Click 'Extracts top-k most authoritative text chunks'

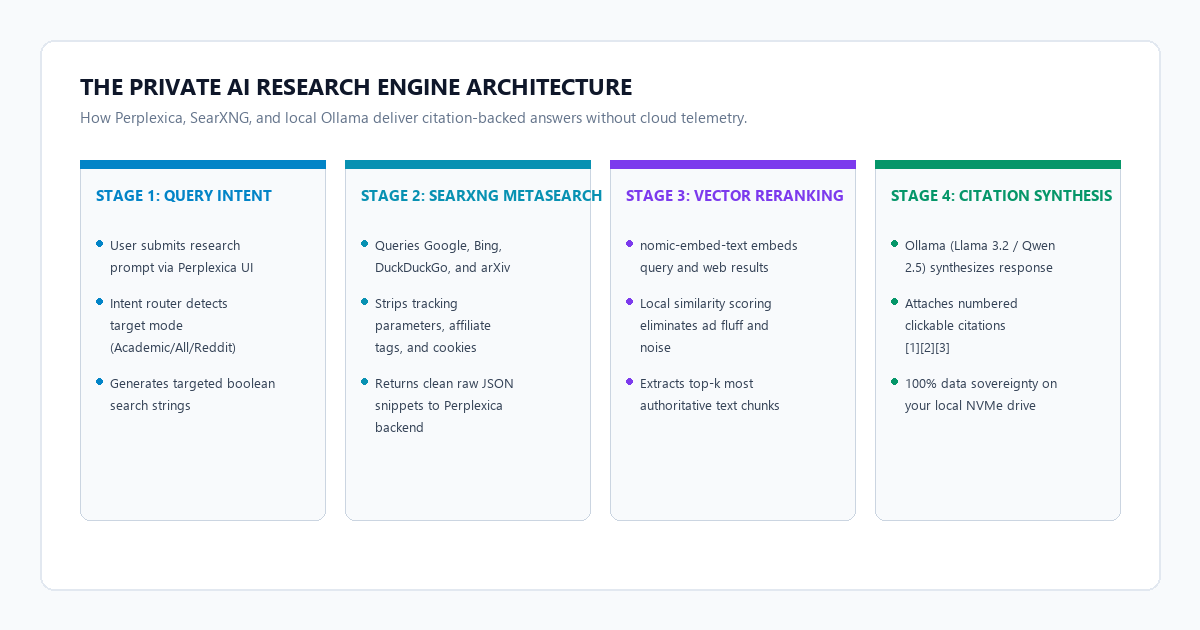(710, 394)
